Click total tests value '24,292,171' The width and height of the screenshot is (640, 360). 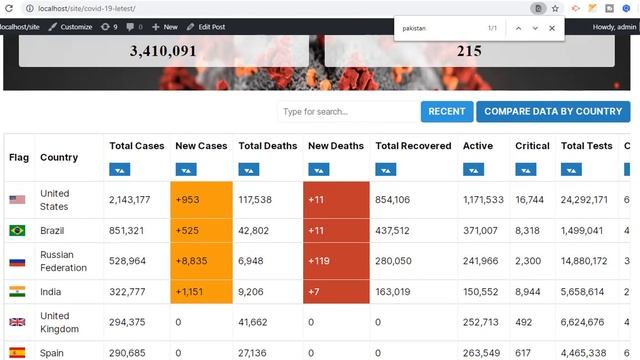[584, 200]
